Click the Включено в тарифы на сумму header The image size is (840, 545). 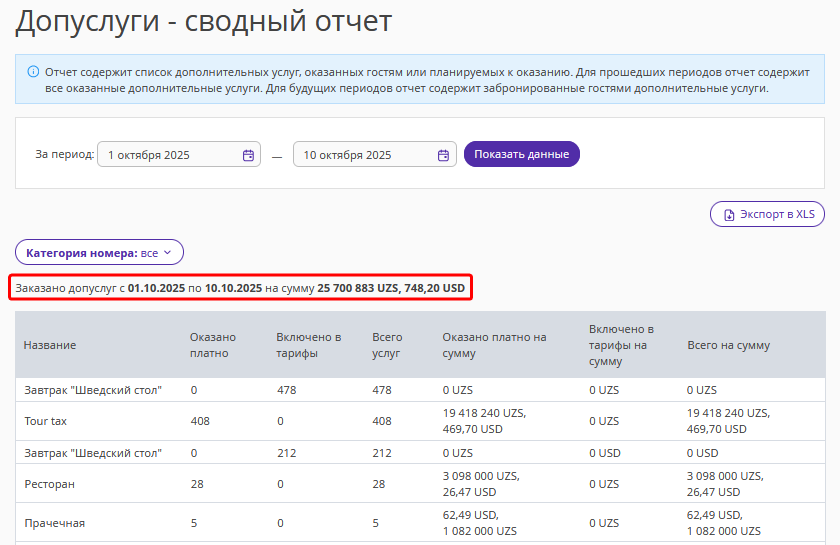[621, 345]
